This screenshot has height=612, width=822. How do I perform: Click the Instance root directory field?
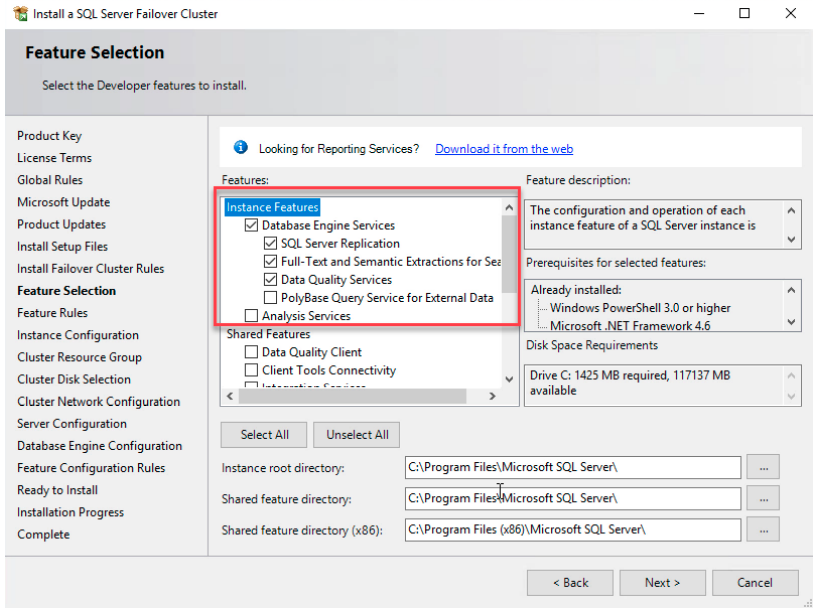click(573, 467)
